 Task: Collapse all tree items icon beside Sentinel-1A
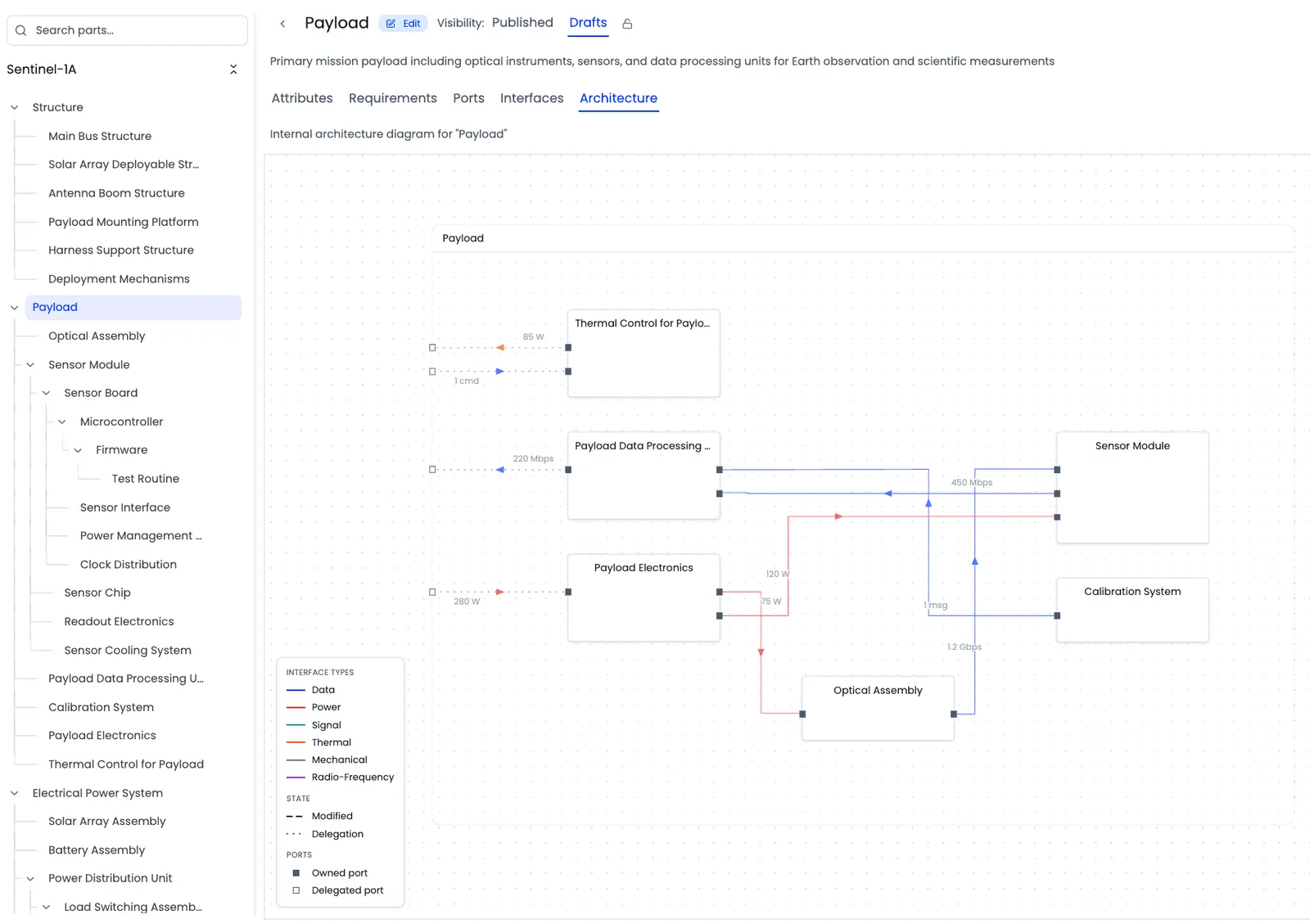pyautogui.click(x=233, y=70)
